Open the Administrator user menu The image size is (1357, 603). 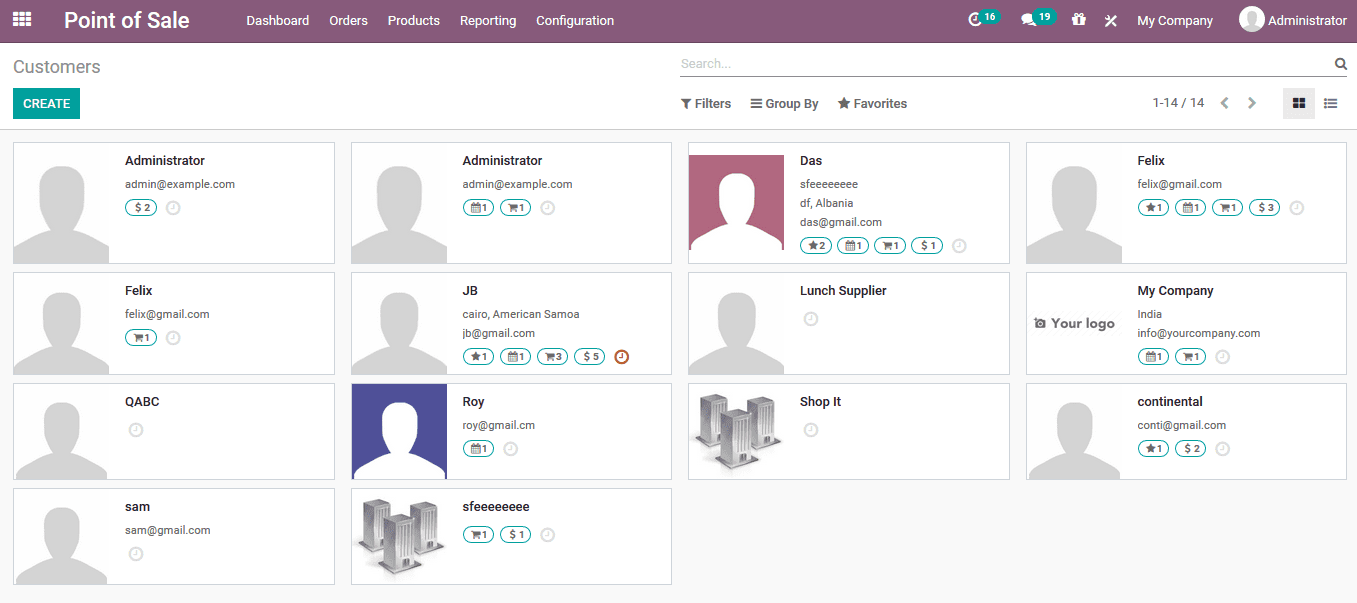[1293, 19]
